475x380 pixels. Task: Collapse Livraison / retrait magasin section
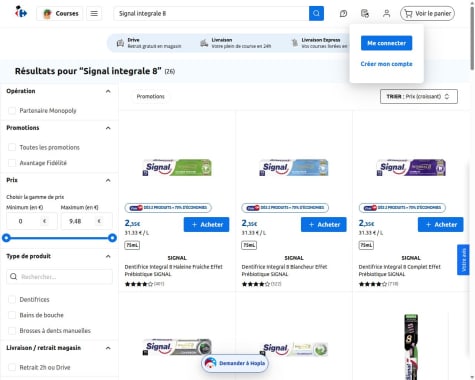(108, 348)
